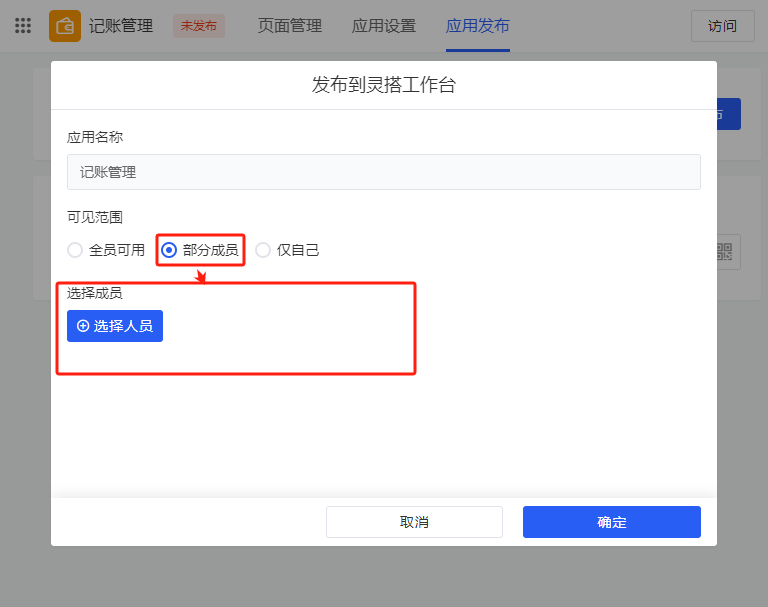Click the 未发布 status badge

tap(199, 26)
